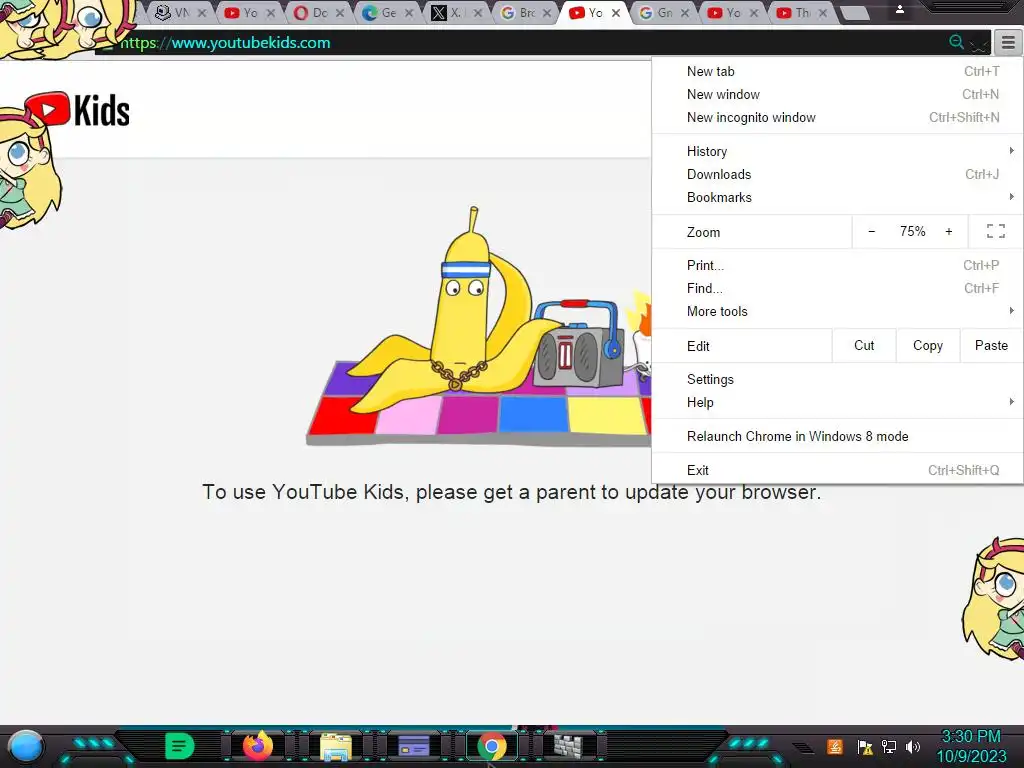Close the X (Twitter) tab
The height and width of the screenshot is (768, 1024).
477,13
